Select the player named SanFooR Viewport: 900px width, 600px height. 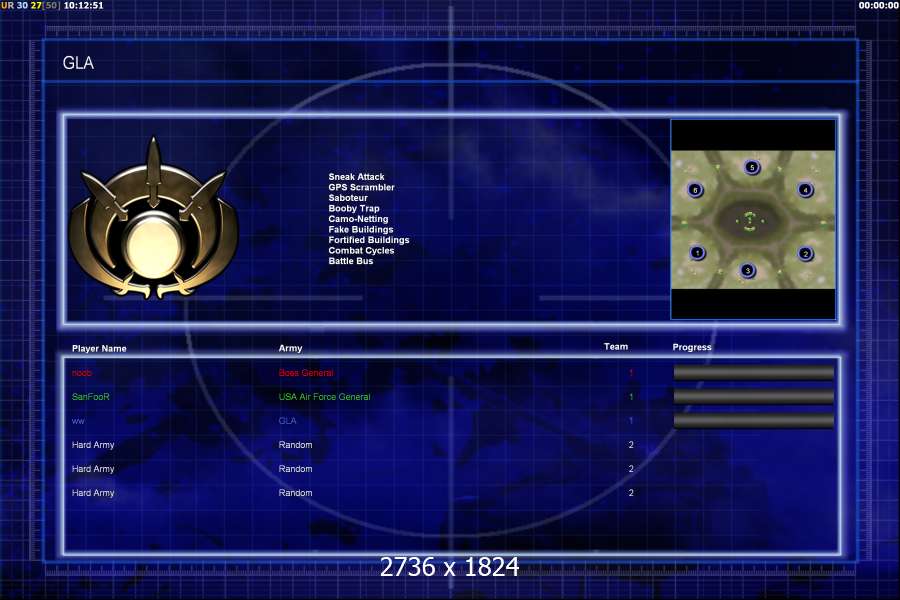click(x=91, y=397)
